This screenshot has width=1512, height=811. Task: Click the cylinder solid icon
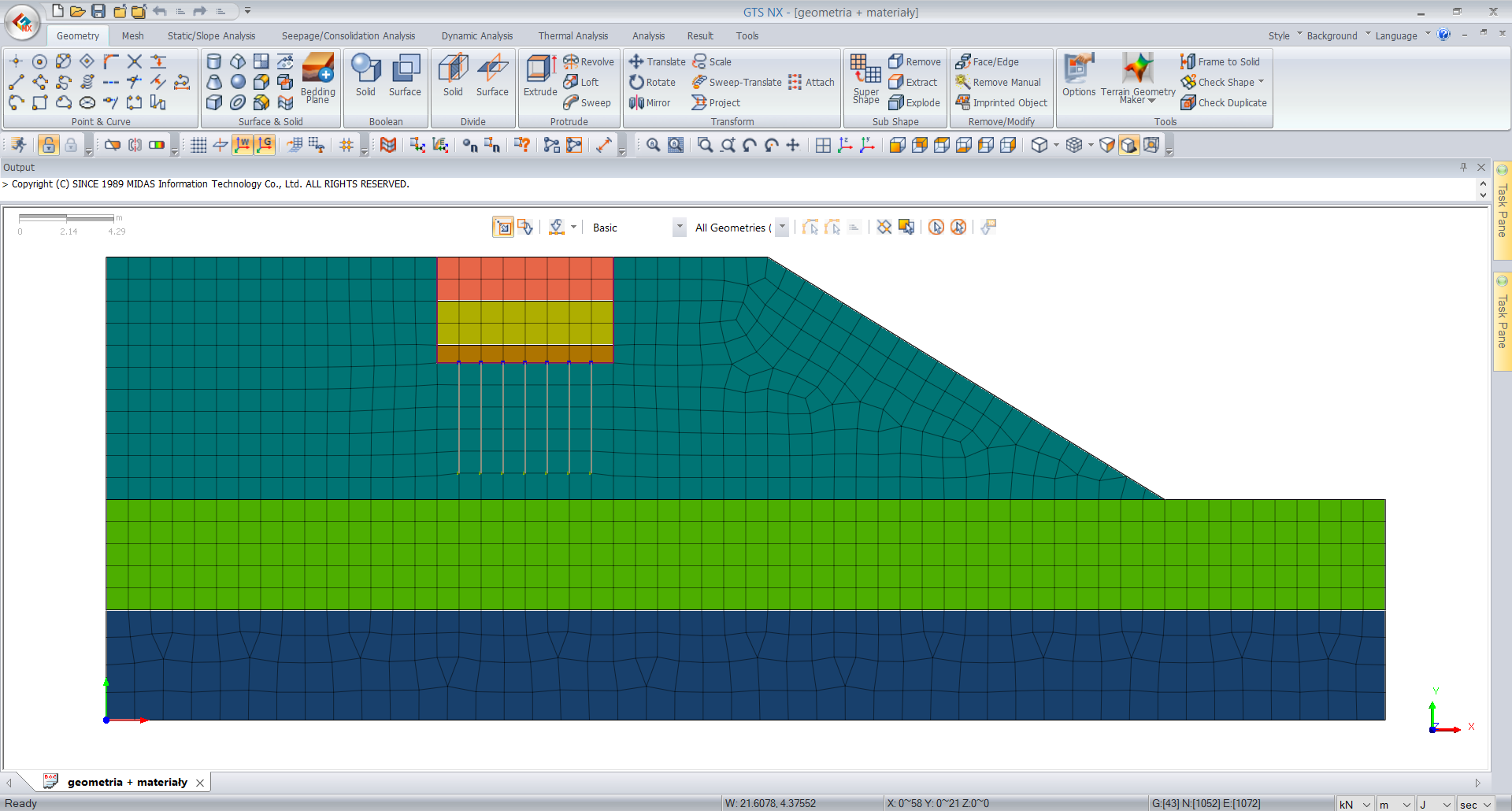[x=213, y=61]
